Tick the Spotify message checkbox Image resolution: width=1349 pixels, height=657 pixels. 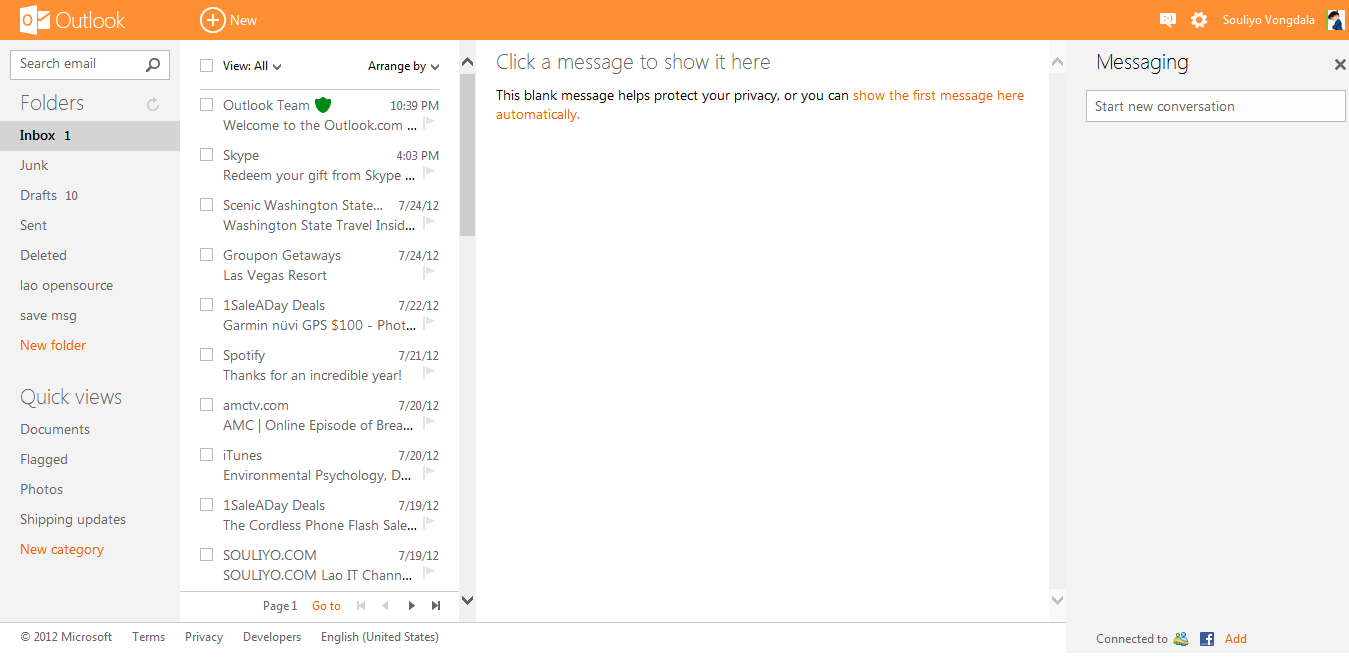(207, 355)
